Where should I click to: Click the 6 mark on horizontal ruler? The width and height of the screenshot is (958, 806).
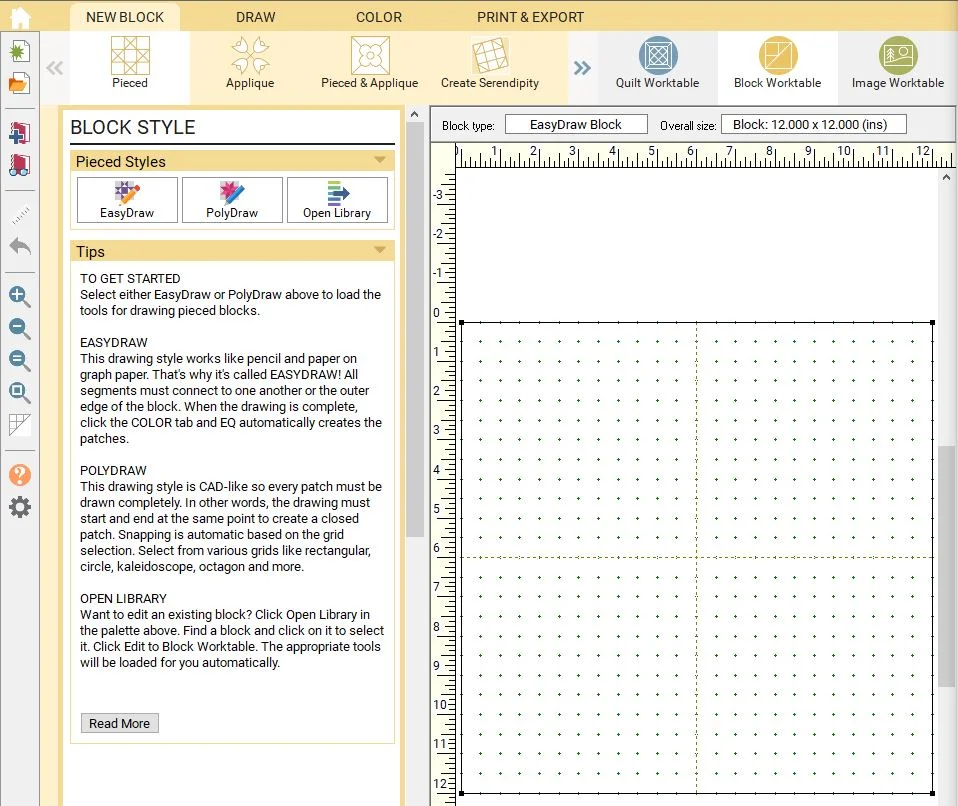coord(691,152)
